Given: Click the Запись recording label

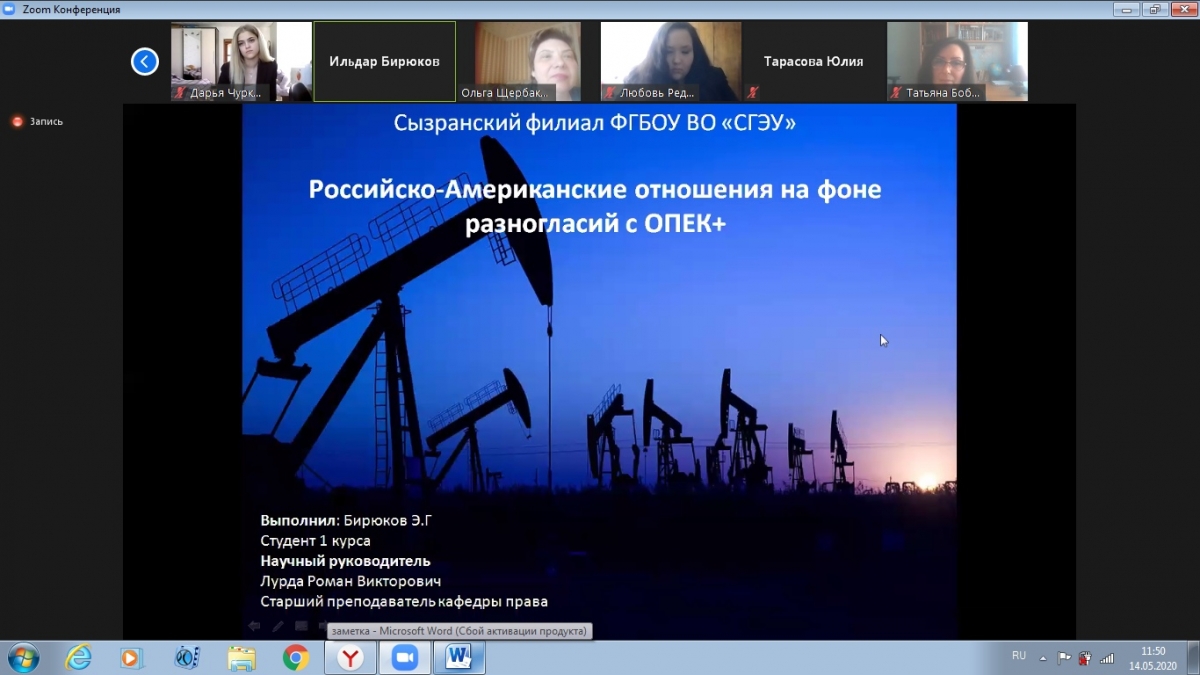Looking at the screenshot, I should coord(46,122).
